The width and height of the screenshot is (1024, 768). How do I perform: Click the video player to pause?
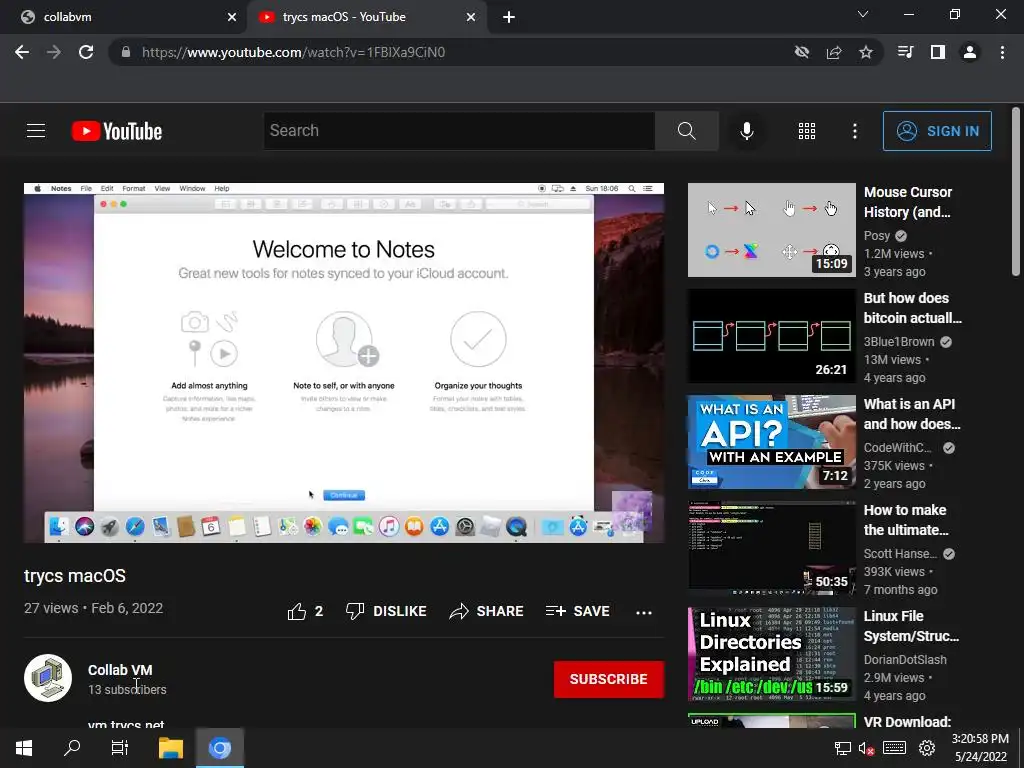coord(344,362)
